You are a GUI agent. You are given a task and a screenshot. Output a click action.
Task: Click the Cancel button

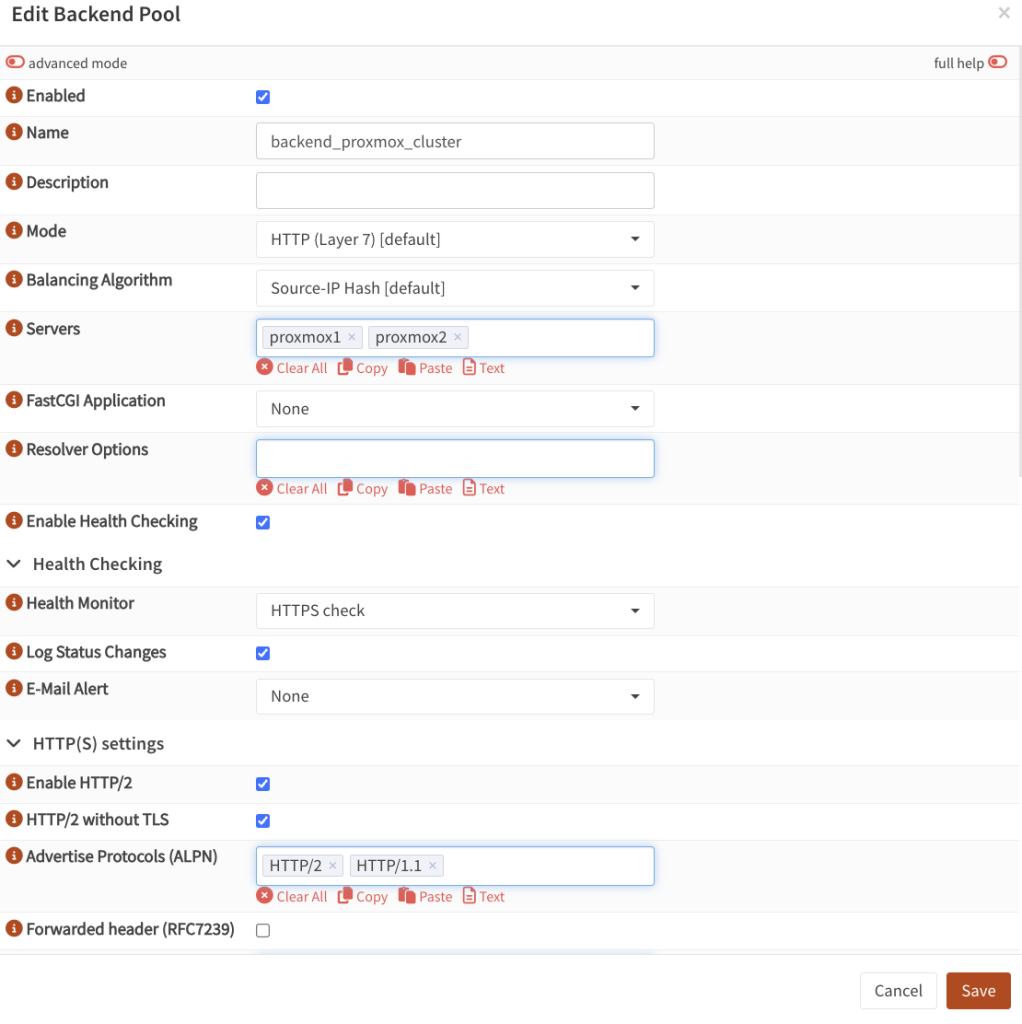click(897, 990)
